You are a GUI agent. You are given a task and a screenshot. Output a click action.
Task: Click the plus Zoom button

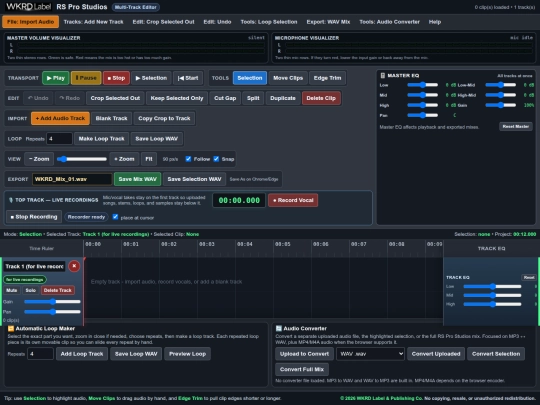coord(124,159)
